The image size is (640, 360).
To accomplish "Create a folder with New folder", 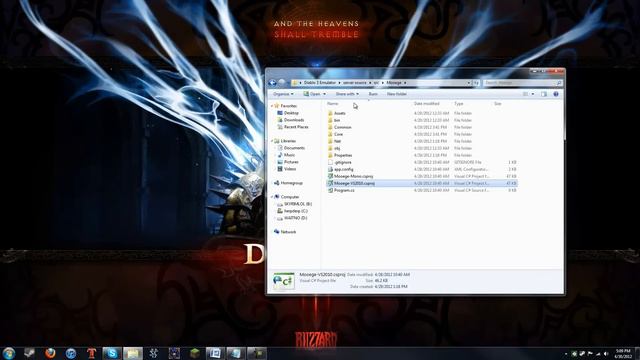I will (x=397, y=94).
